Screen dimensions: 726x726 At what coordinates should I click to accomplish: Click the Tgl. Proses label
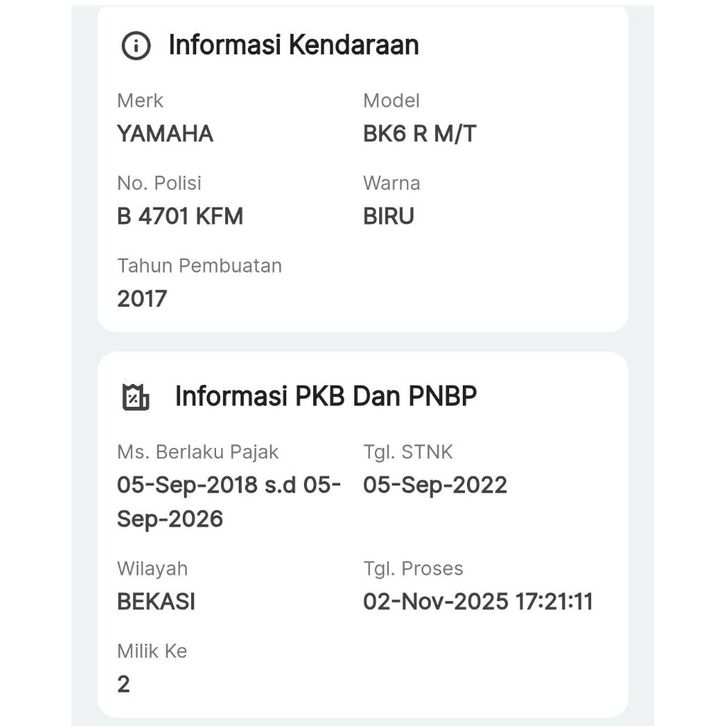(x=413, y=568)
